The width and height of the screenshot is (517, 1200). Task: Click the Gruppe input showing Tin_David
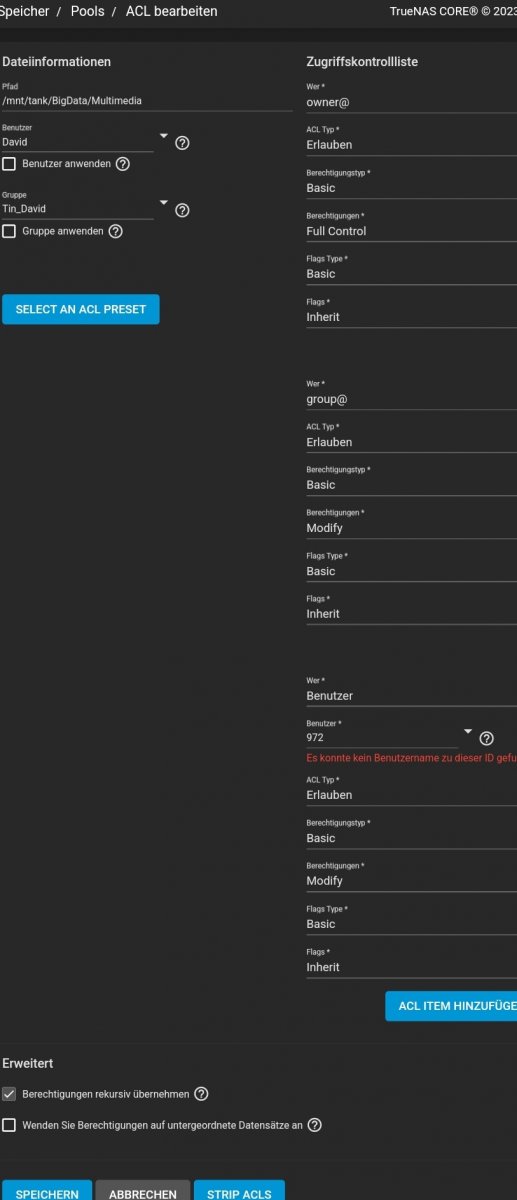(78, 209)
